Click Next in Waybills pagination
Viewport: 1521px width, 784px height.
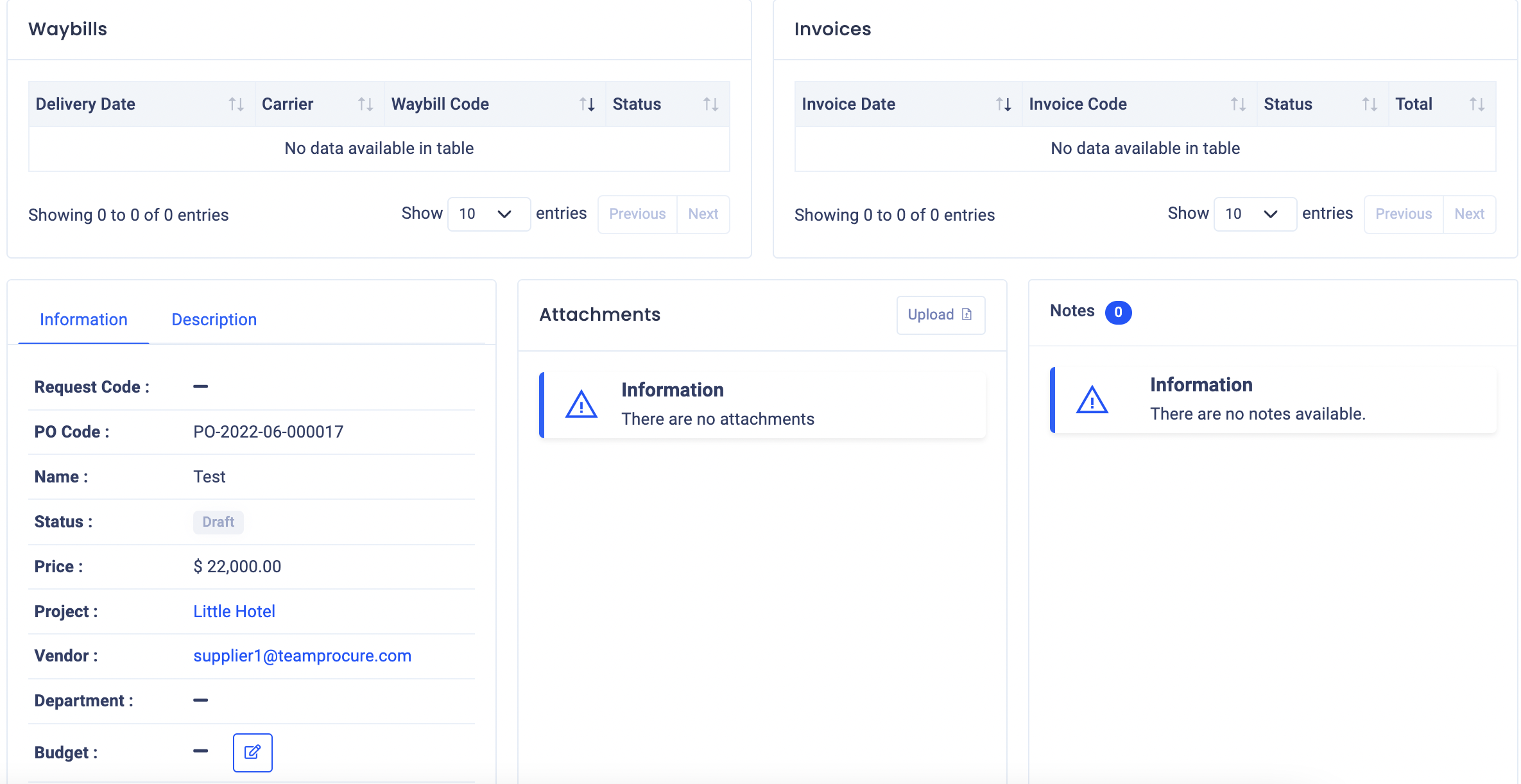[703, 214]
